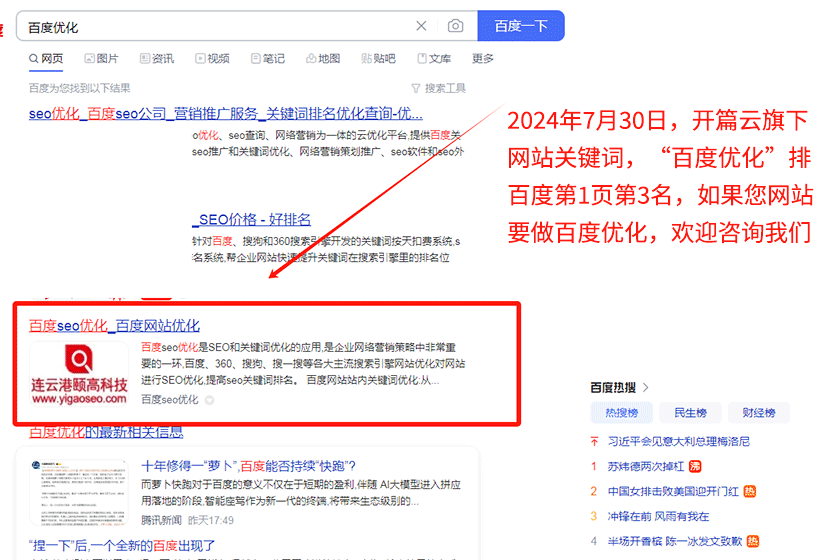Switch to the 资讯 tab
The height and width of the screenshot is (560, 820).
click(x=157, y=59)
